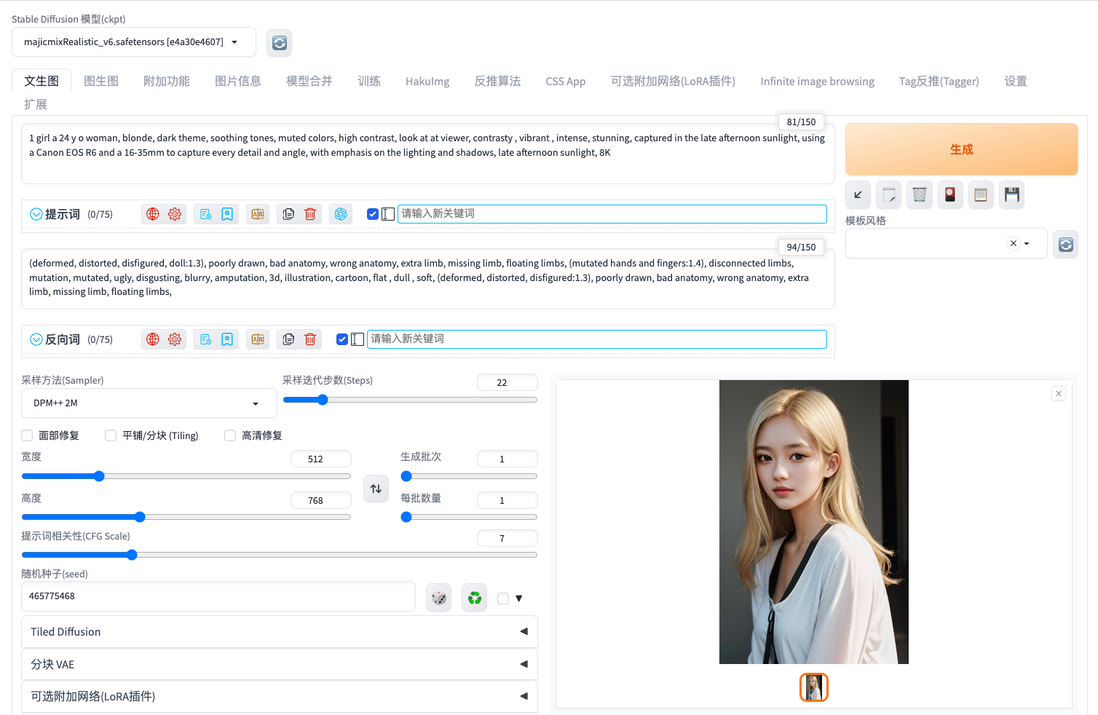Switch to the 图生图 tab

101,80
